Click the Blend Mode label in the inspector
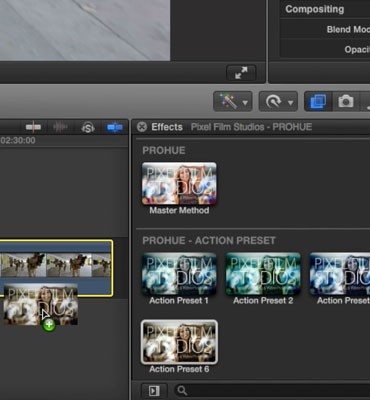The width and height of the screenshot is (370, 400). [348, 29]
